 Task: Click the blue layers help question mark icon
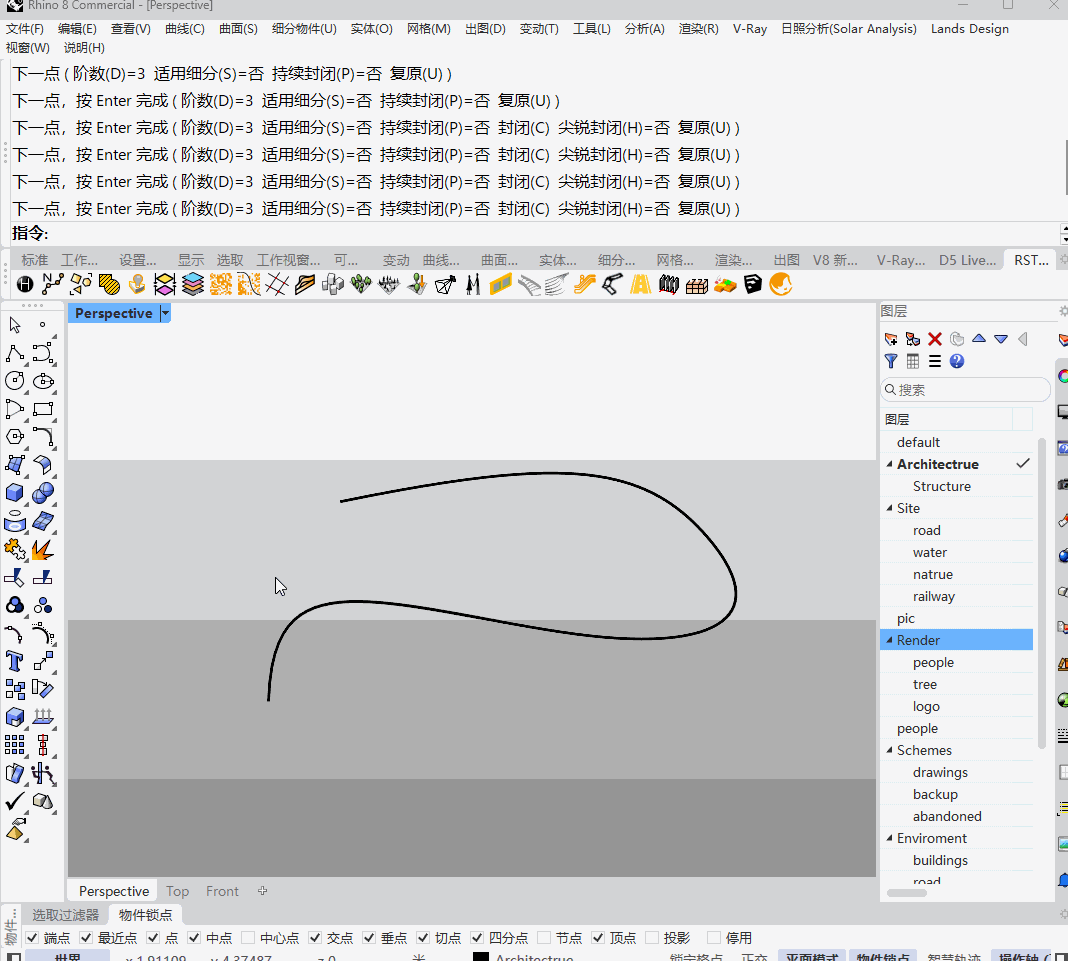coord(957,361)
